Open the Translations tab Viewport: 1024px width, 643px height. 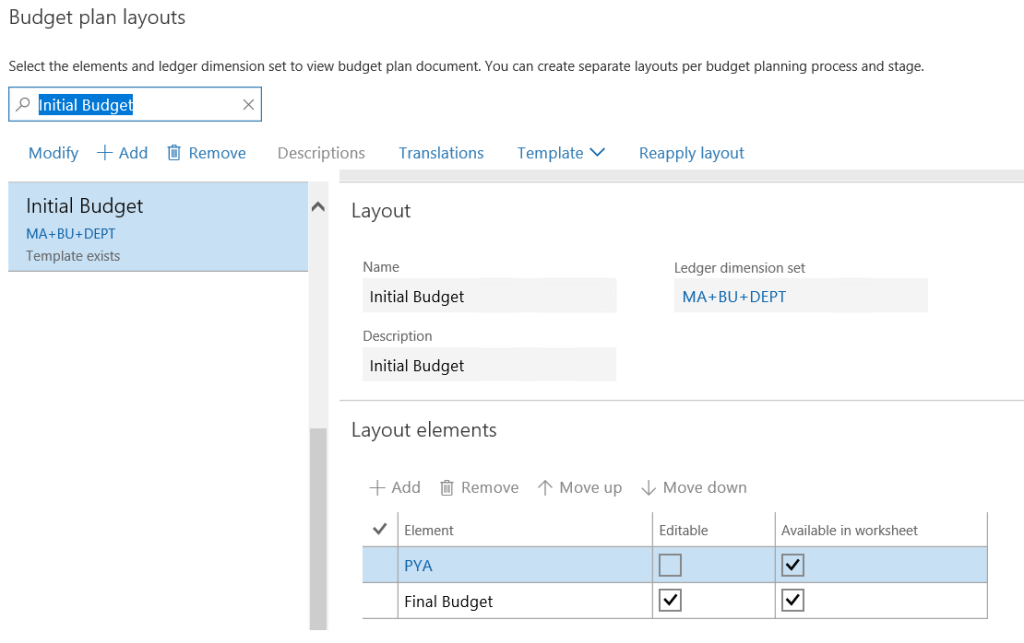coord(441,152)
